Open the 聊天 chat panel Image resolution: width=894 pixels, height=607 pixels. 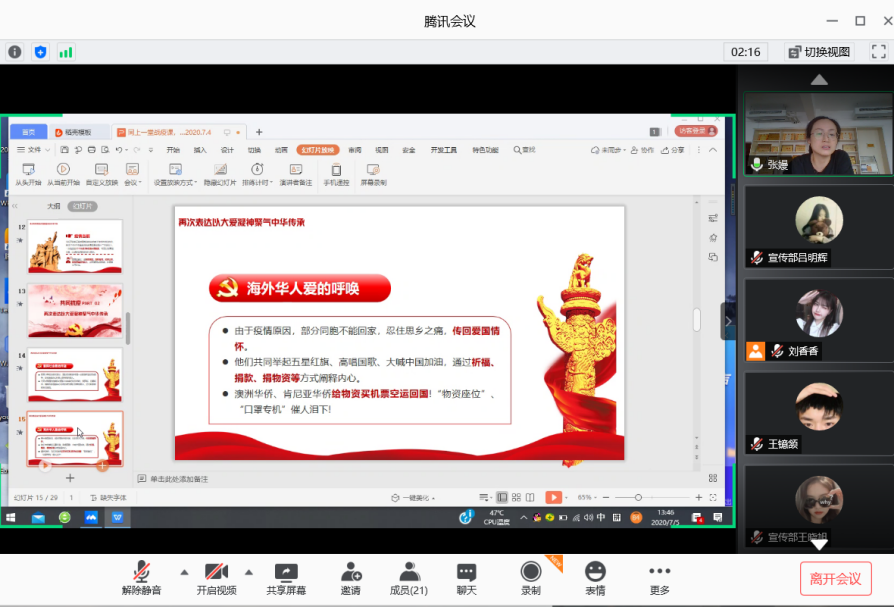466,578
